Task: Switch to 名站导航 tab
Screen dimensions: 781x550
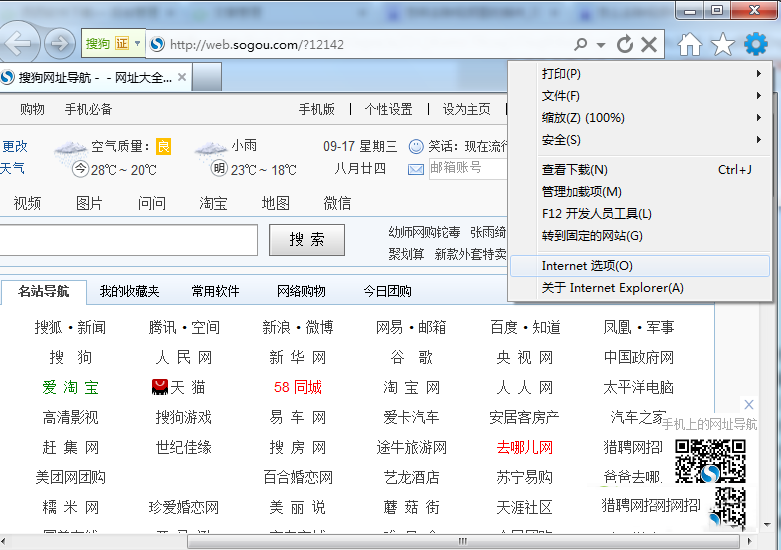Action: pos(44,291)
